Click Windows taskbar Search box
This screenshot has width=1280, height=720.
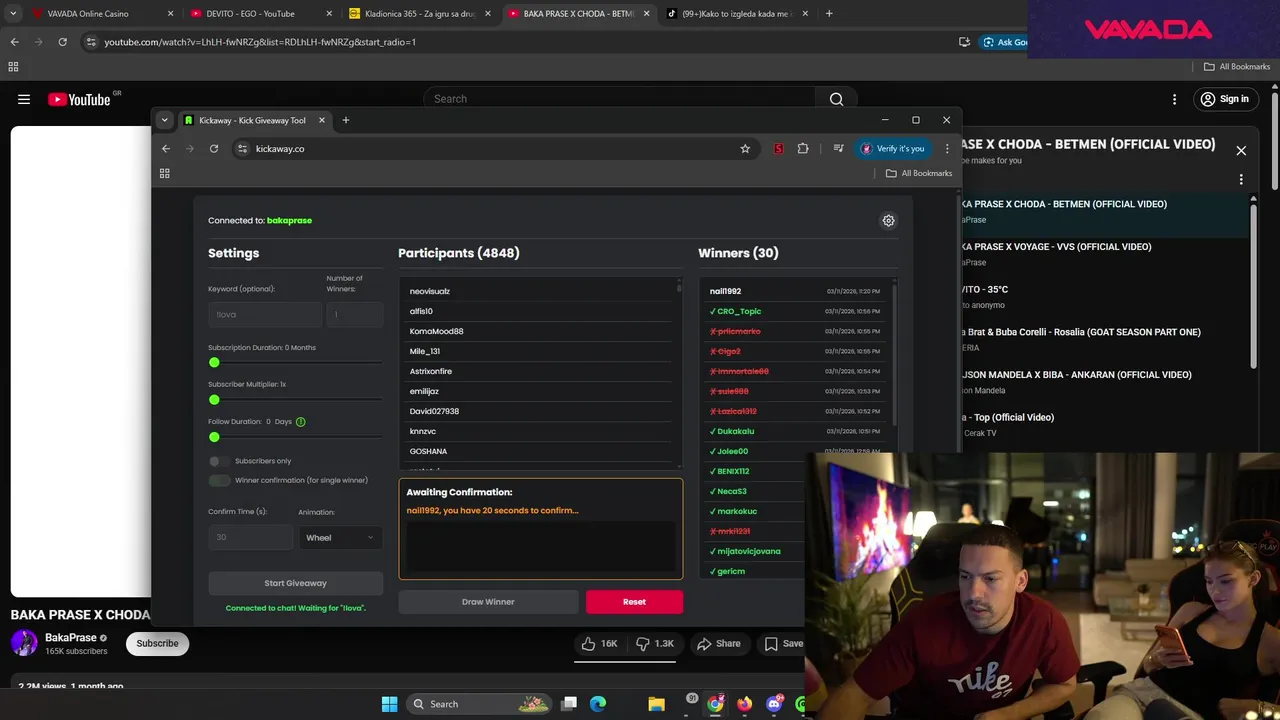480,704
